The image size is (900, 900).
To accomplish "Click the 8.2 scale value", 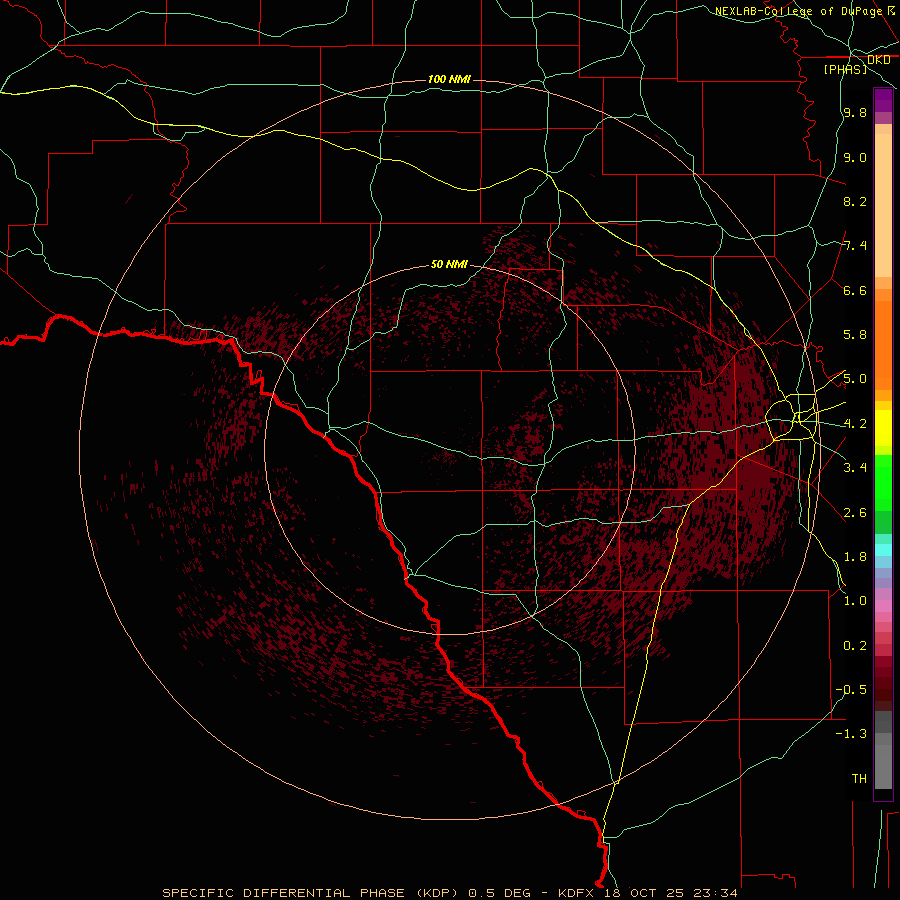I will click(855, 201).
